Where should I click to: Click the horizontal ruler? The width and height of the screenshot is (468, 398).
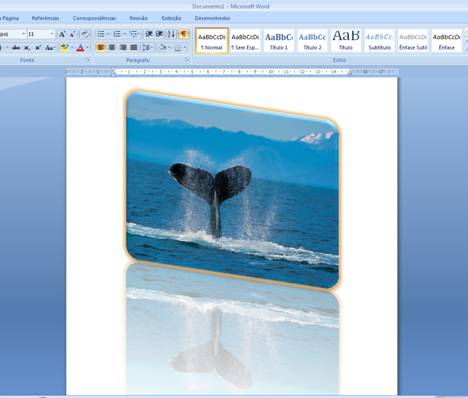tap(231, 72)
